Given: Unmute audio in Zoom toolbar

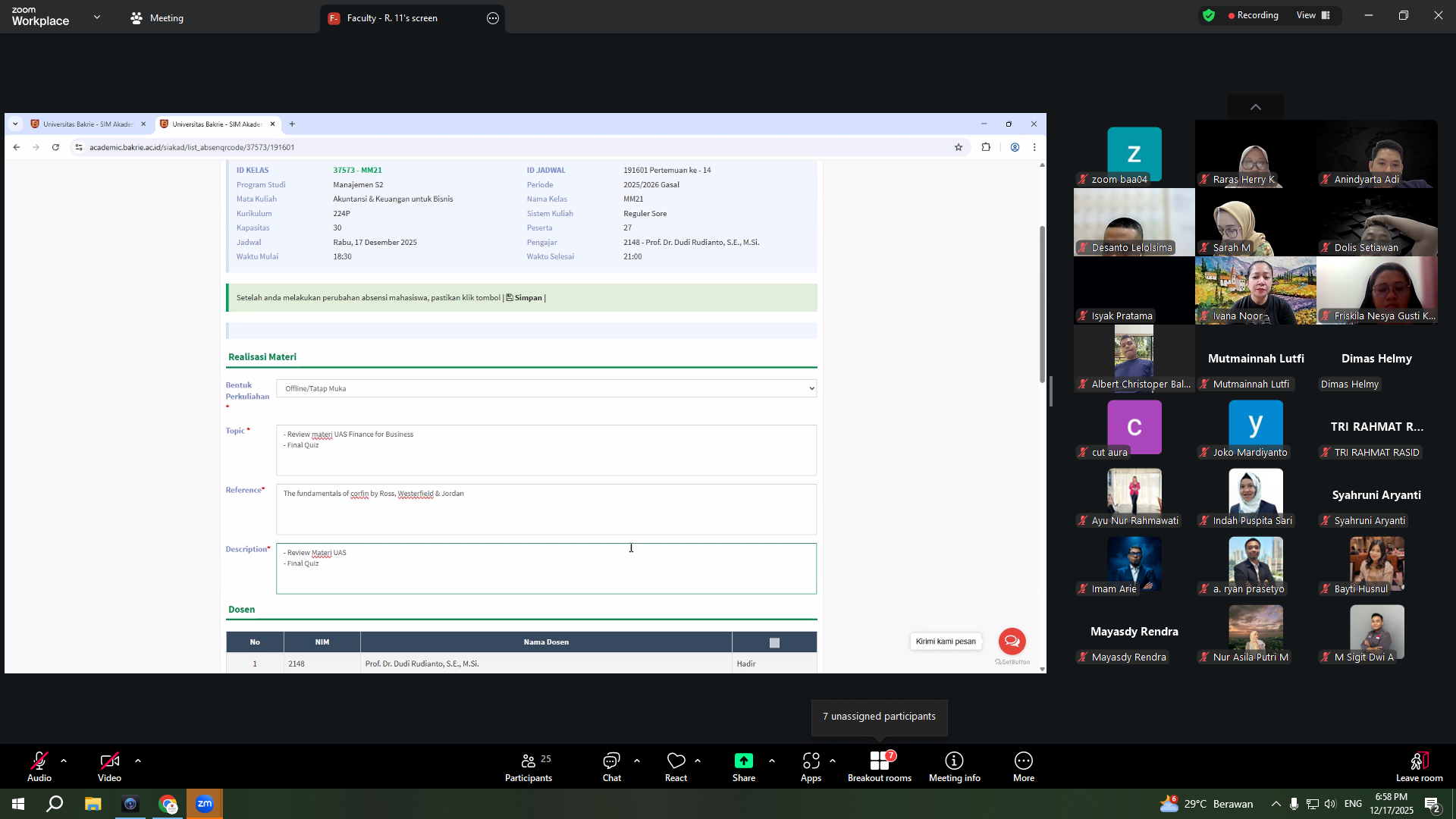Looking at the screenshot, I should coord(39,766).
